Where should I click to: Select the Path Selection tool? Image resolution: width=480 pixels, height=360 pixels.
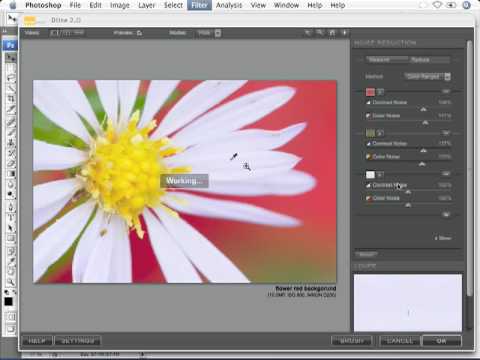(x=11, y=228)
